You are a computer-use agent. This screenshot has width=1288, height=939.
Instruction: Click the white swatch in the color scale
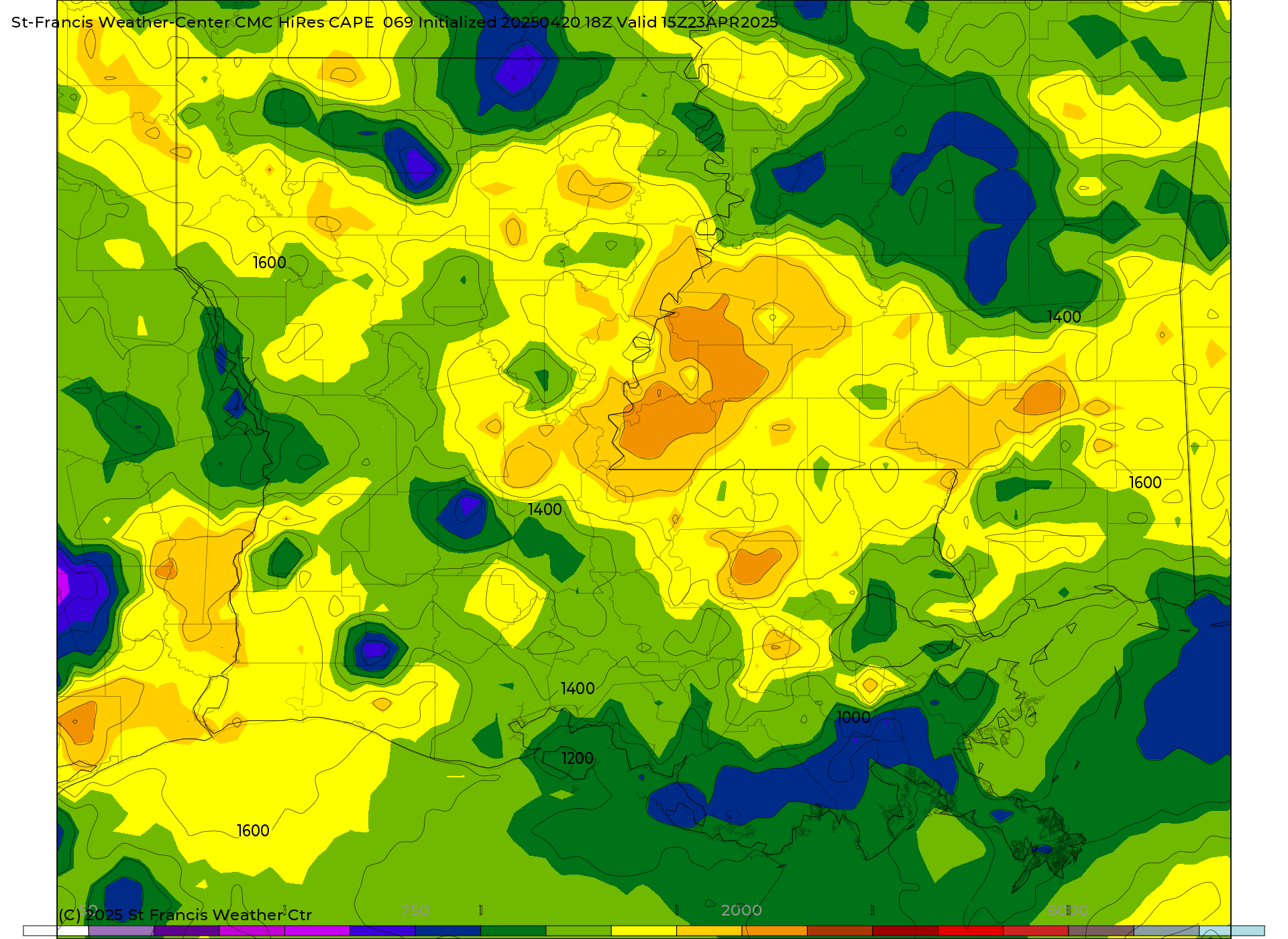56,931
